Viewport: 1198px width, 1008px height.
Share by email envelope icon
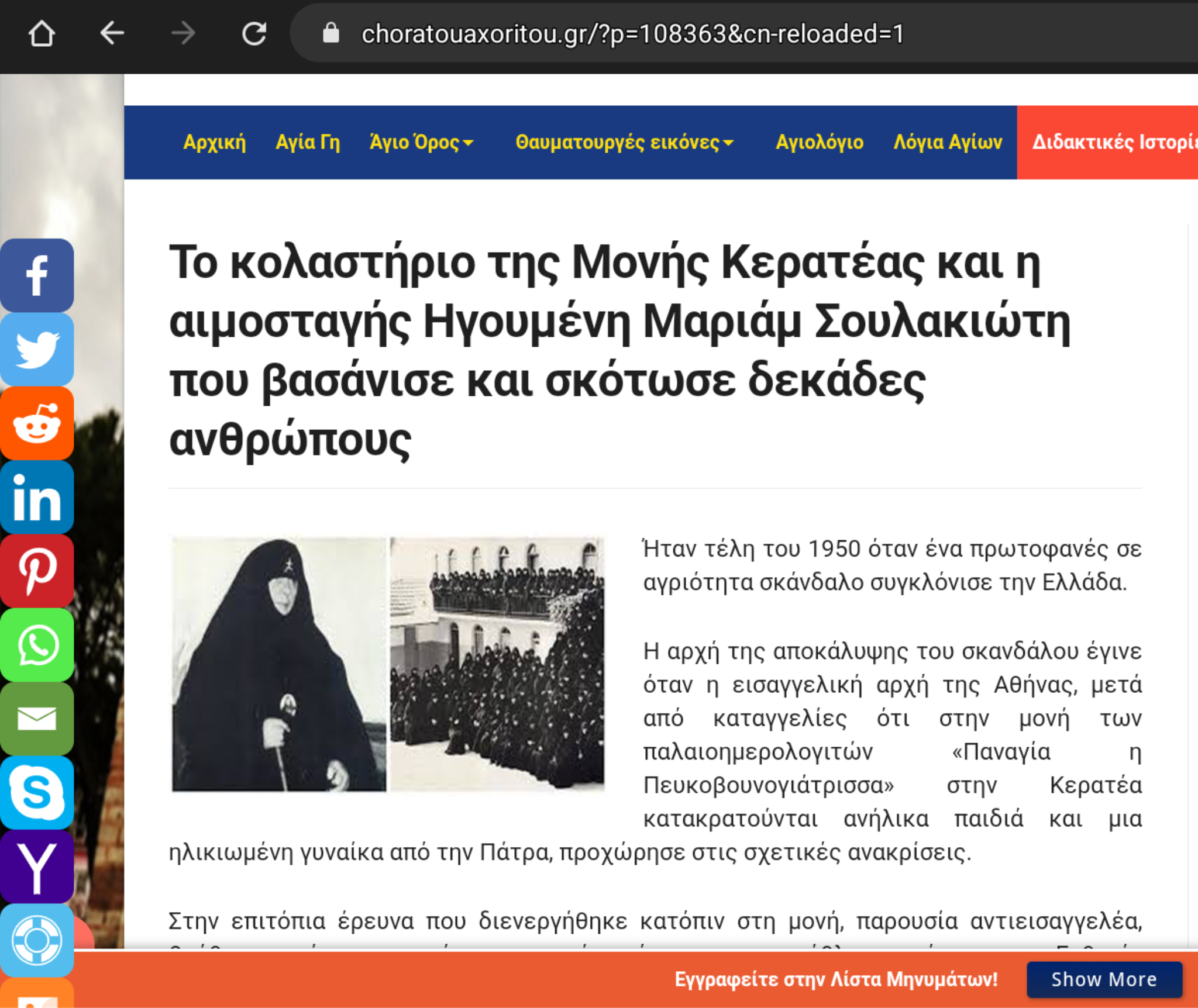37,719
